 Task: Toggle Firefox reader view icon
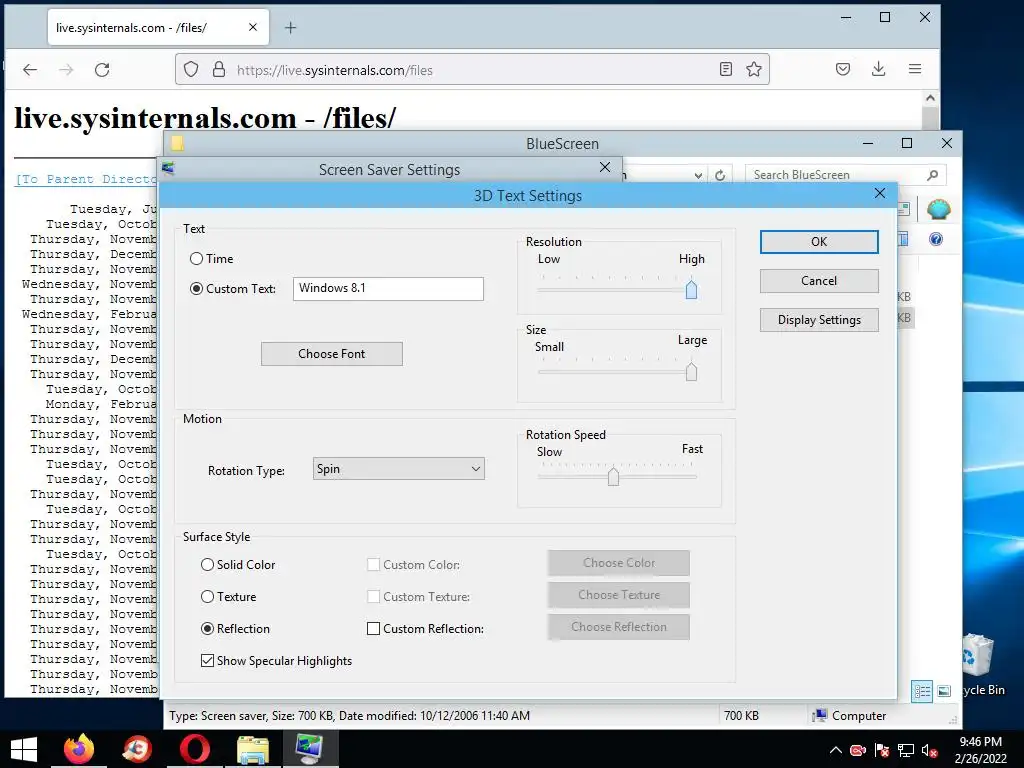(726, 69)
